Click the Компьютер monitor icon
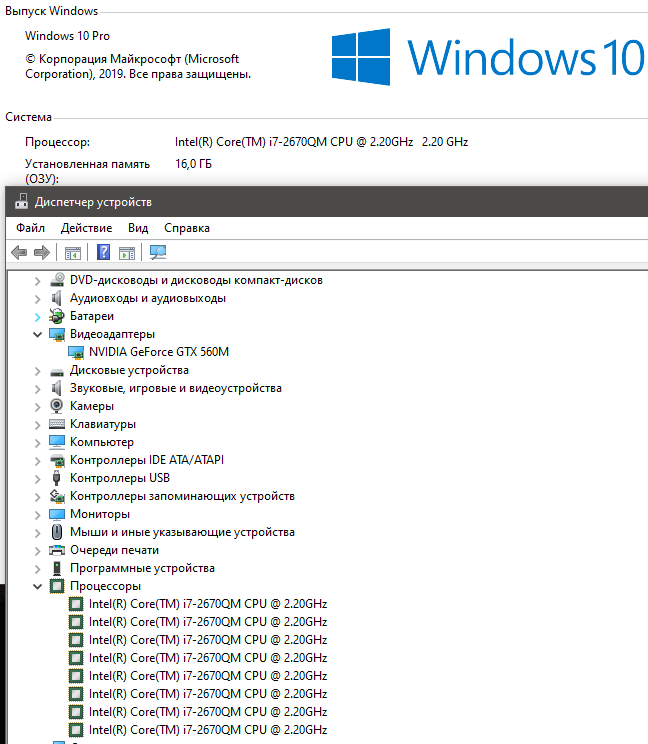Image resolution: width=648 pixels, height=744 pixels. point(57,442)
